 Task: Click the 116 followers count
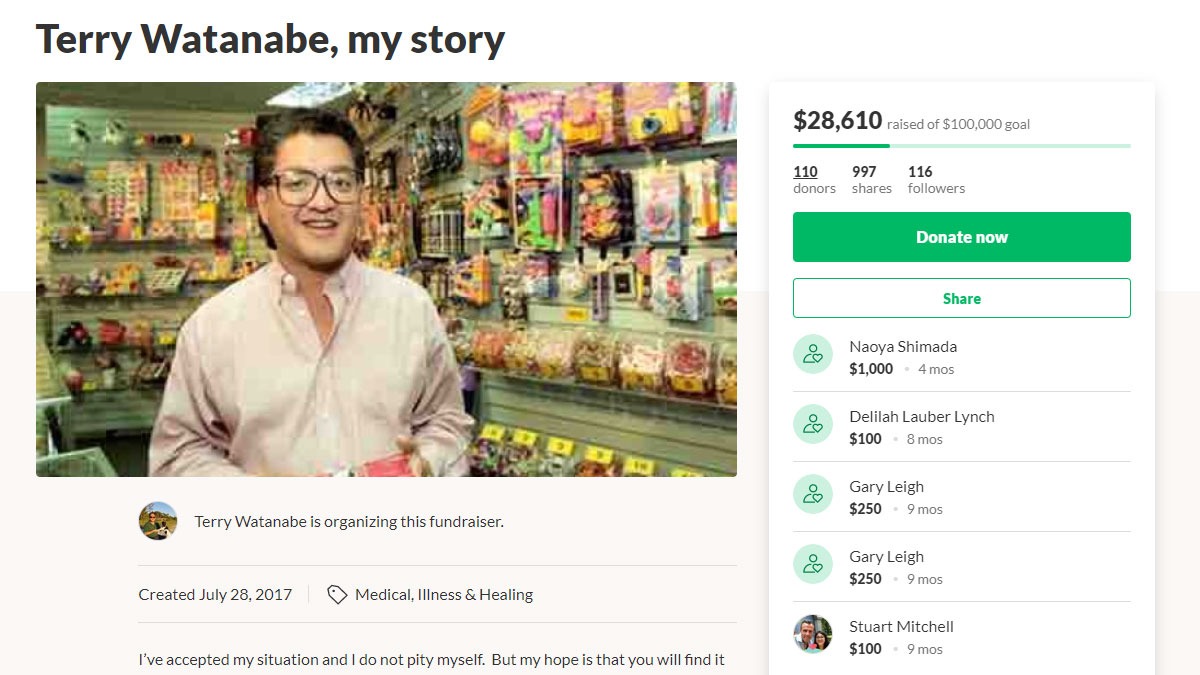920,172
